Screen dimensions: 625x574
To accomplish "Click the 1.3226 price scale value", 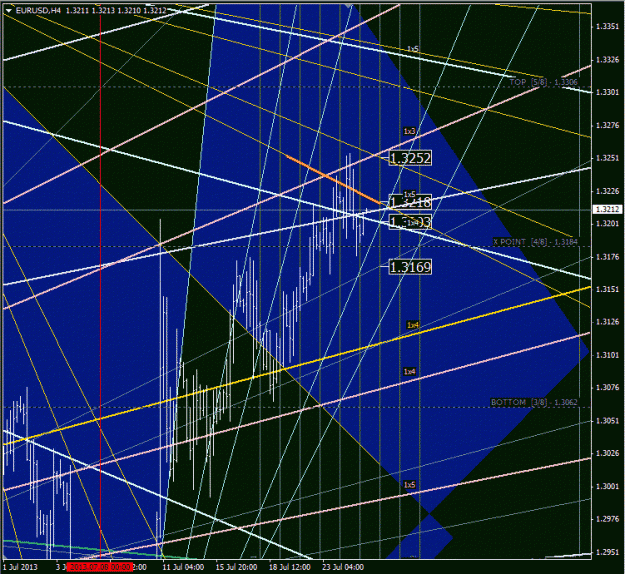I will point(607,191).
